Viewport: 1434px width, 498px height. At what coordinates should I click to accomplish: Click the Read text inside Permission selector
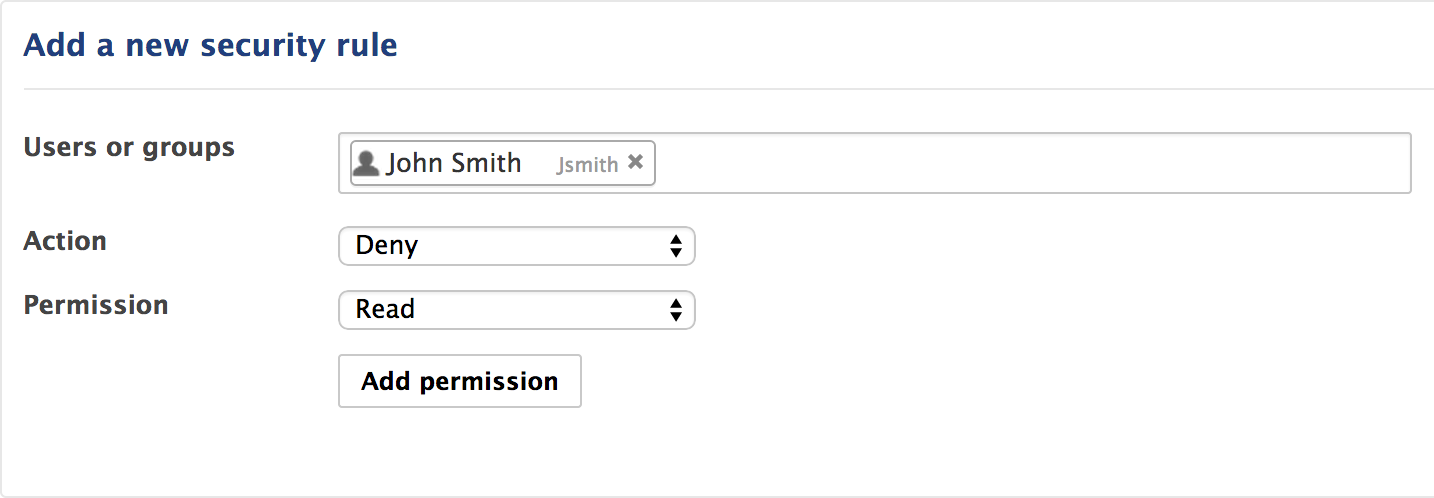pos(385,310)
